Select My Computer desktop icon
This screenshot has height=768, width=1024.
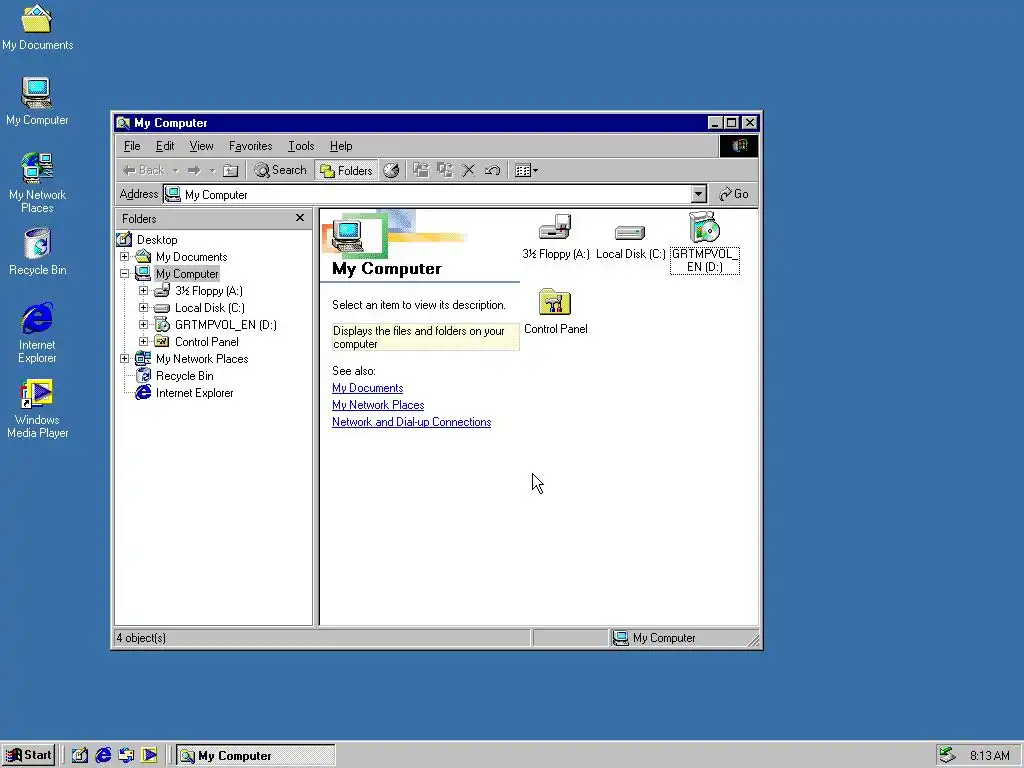37,101
